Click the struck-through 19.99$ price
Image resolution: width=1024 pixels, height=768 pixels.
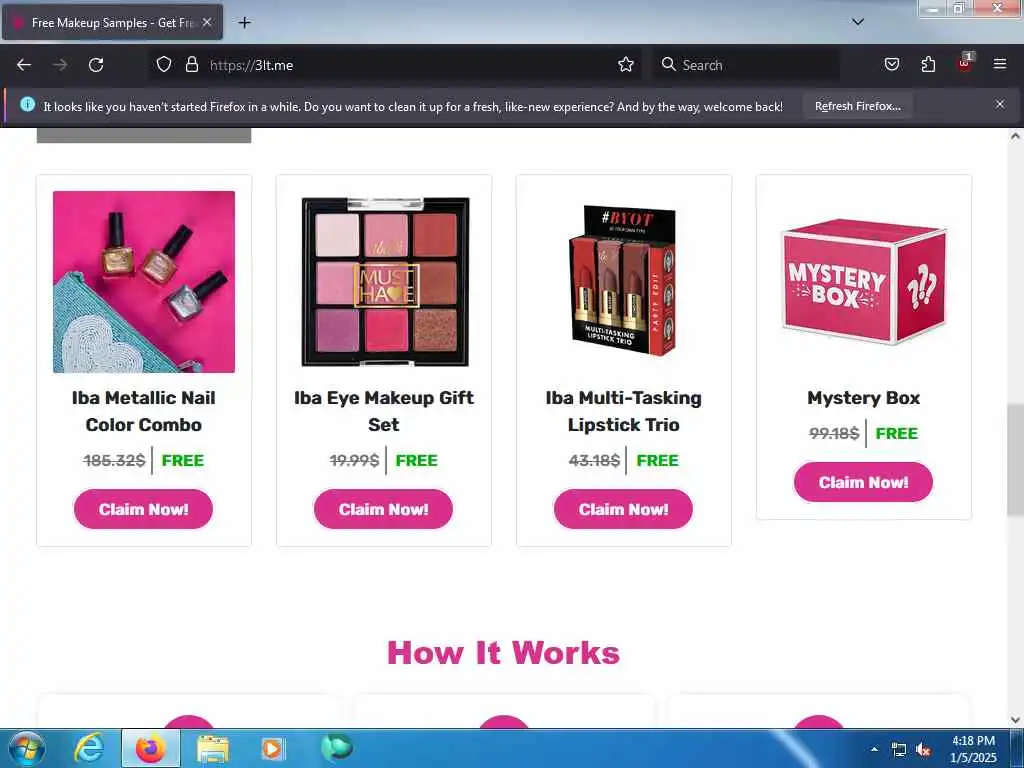point(354,460)
